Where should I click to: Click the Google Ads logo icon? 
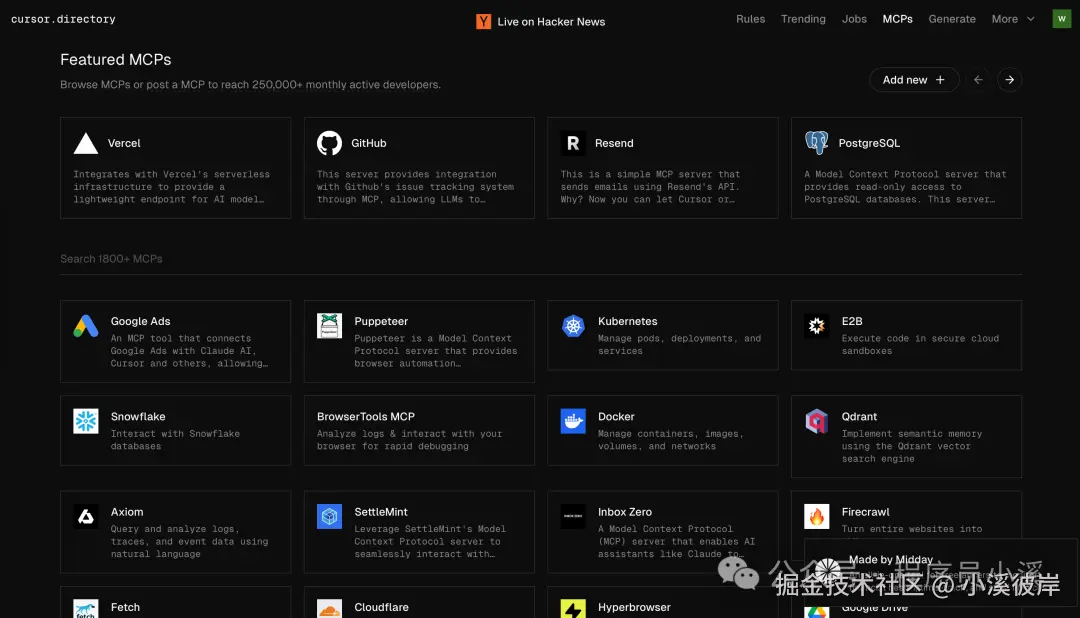(x=85, y=326)
